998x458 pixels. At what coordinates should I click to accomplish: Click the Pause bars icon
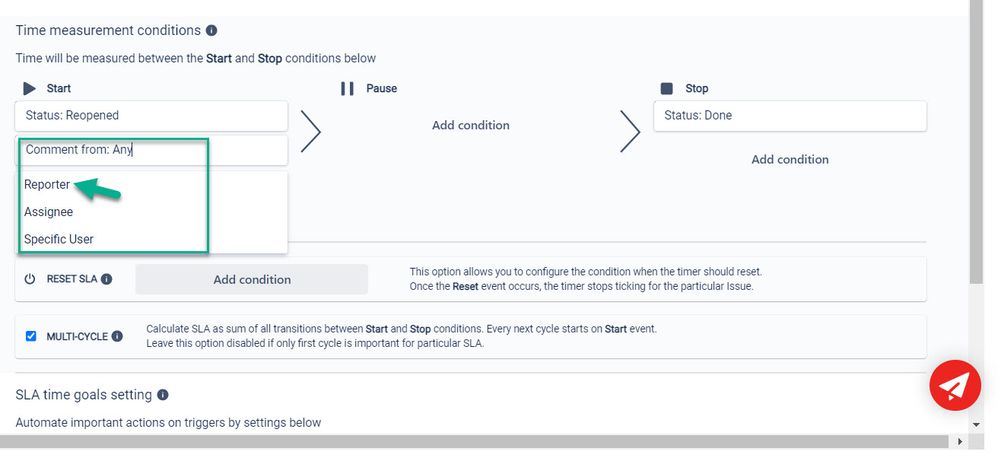pos(347,89)
